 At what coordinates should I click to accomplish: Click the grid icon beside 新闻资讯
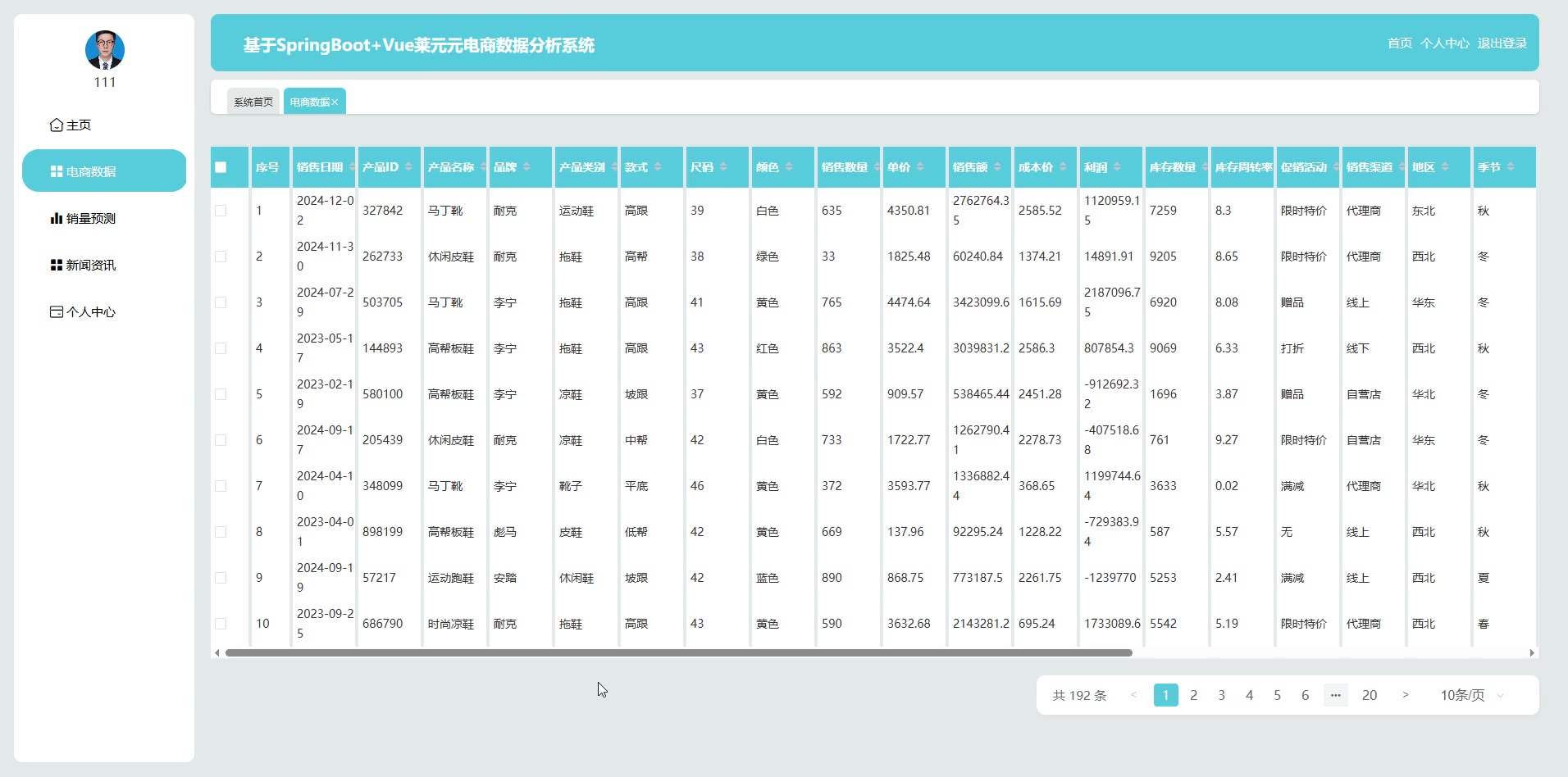(57, 266)
